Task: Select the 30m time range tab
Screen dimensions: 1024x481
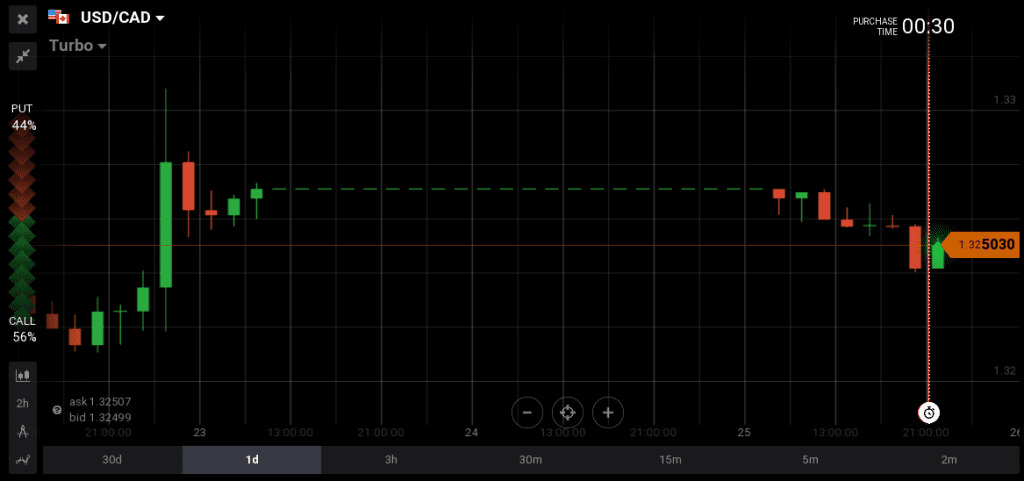Action: pos(530,459)
